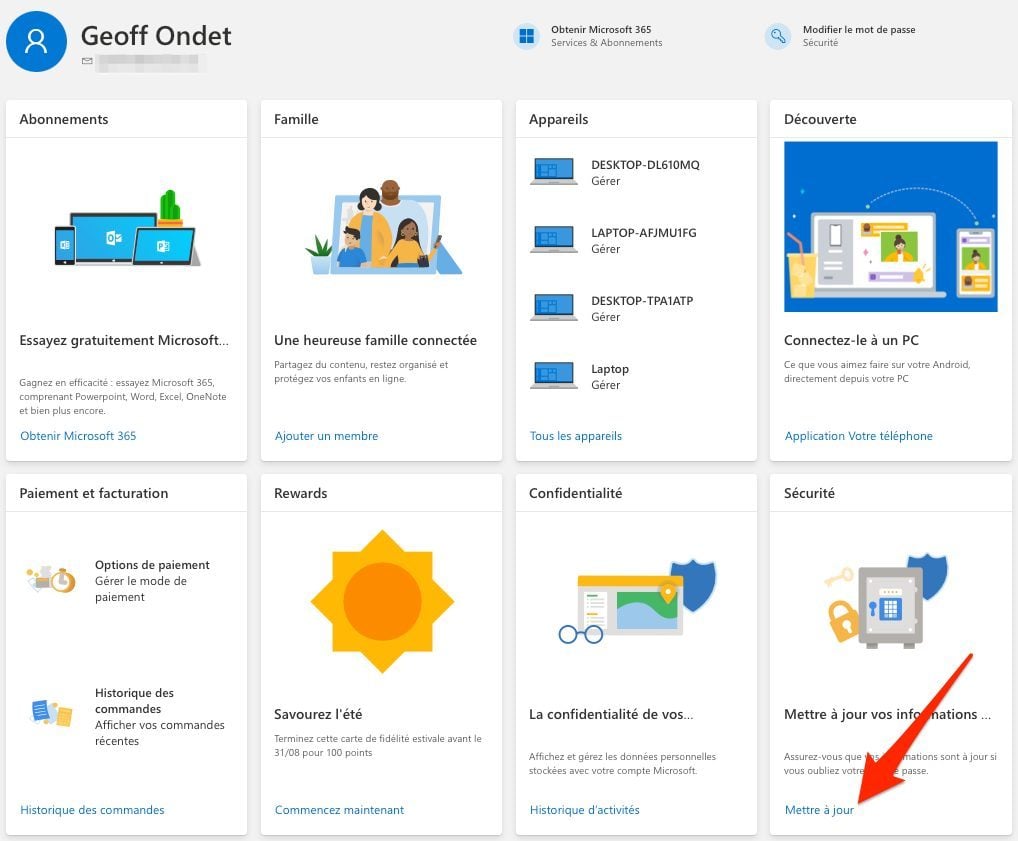
Task: Open Application Votre téléphone link
Action: pos(858,436)
